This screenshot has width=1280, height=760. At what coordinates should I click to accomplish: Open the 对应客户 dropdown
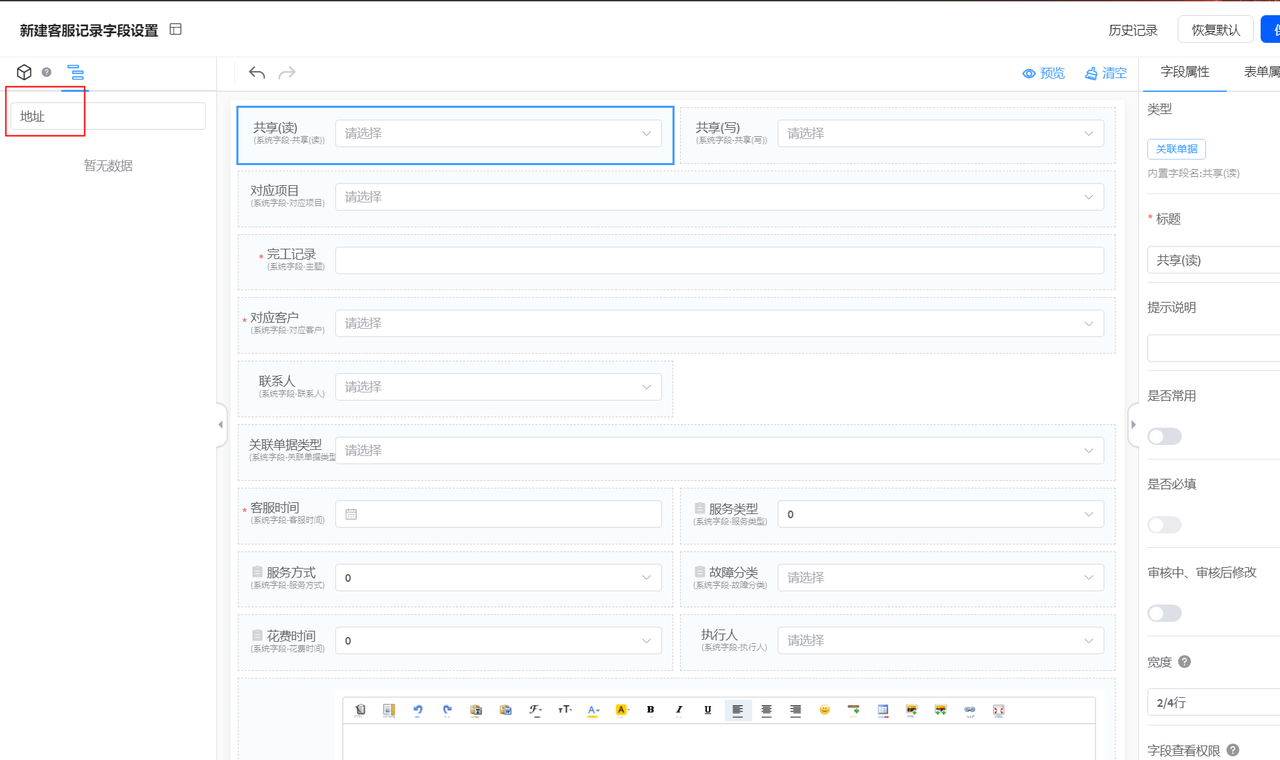point(719,323)
